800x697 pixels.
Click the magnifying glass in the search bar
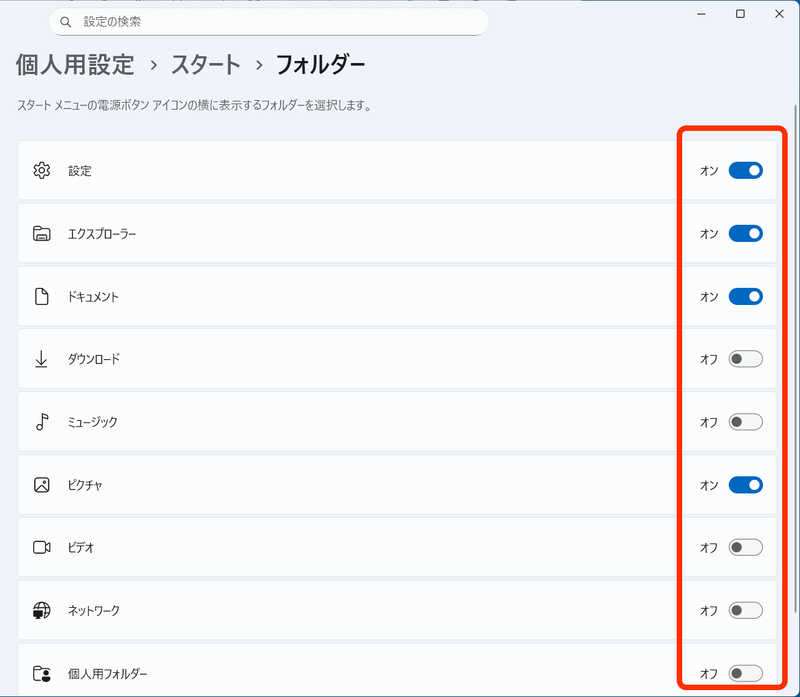coord(64,21)
